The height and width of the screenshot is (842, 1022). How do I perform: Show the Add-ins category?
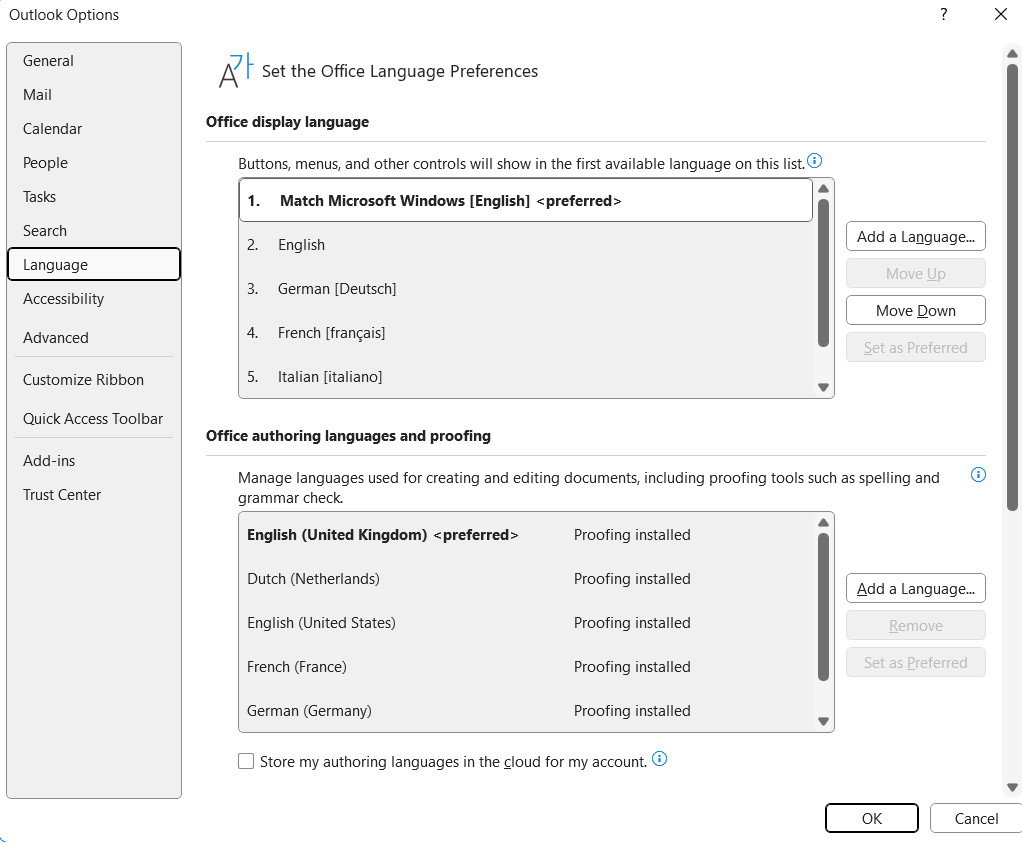tap(94, 460)
